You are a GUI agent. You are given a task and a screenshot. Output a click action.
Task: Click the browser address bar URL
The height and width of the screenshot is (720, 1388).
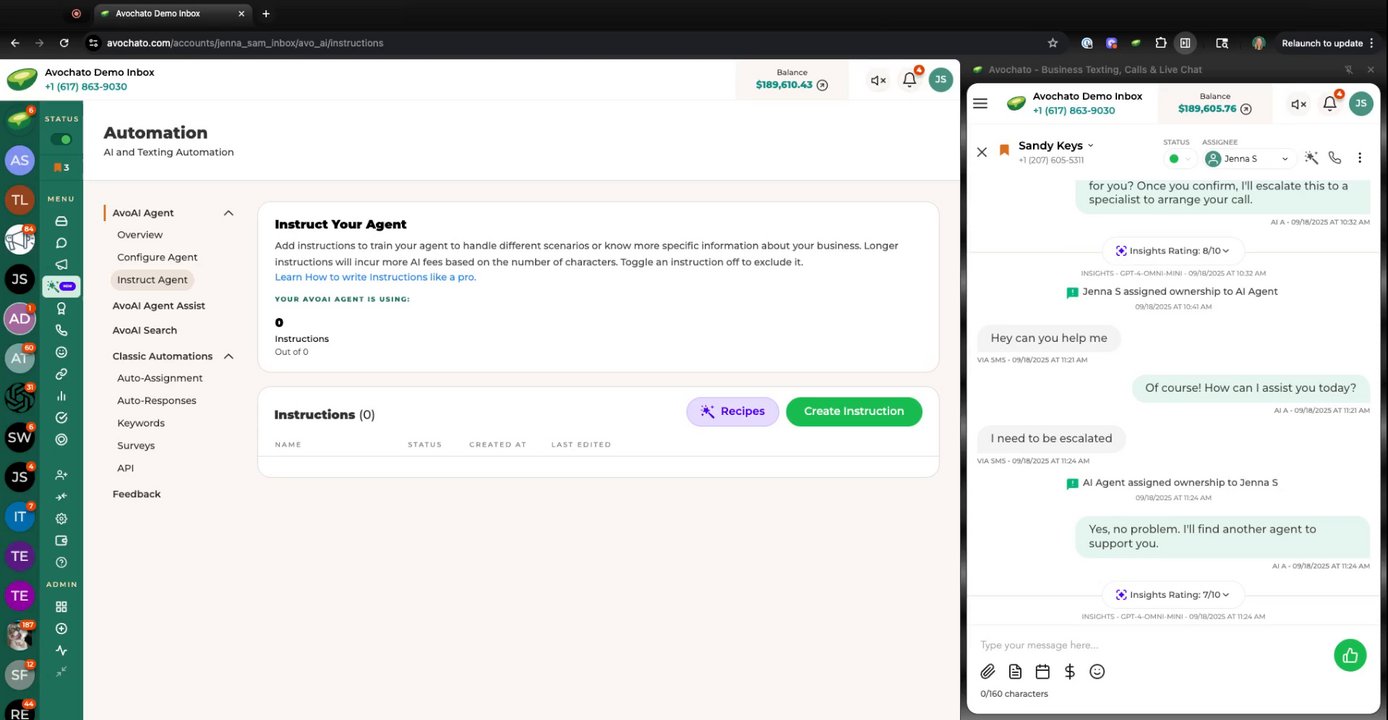[x=245, y=43]
